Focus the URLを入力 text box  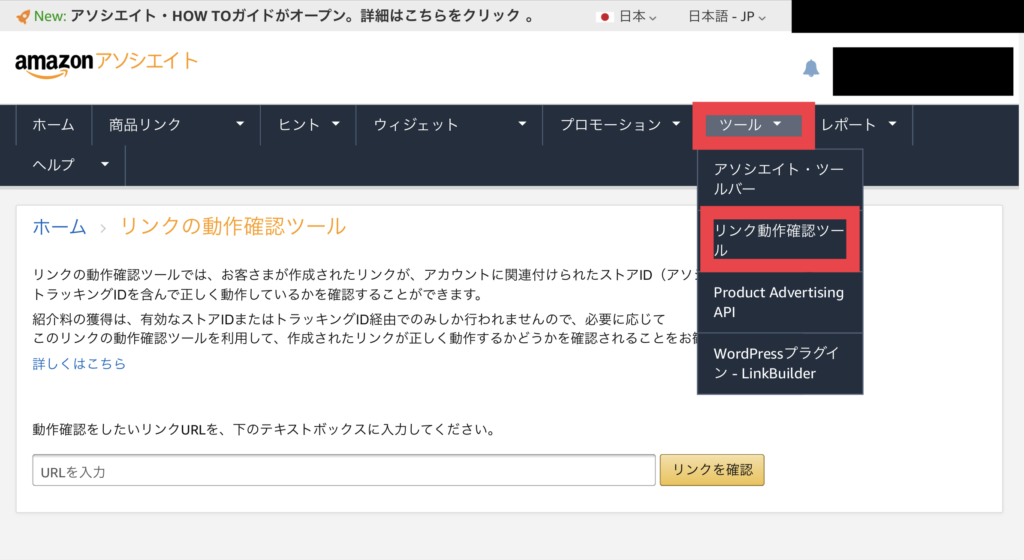pyautogui.click(x=344, y=471)
